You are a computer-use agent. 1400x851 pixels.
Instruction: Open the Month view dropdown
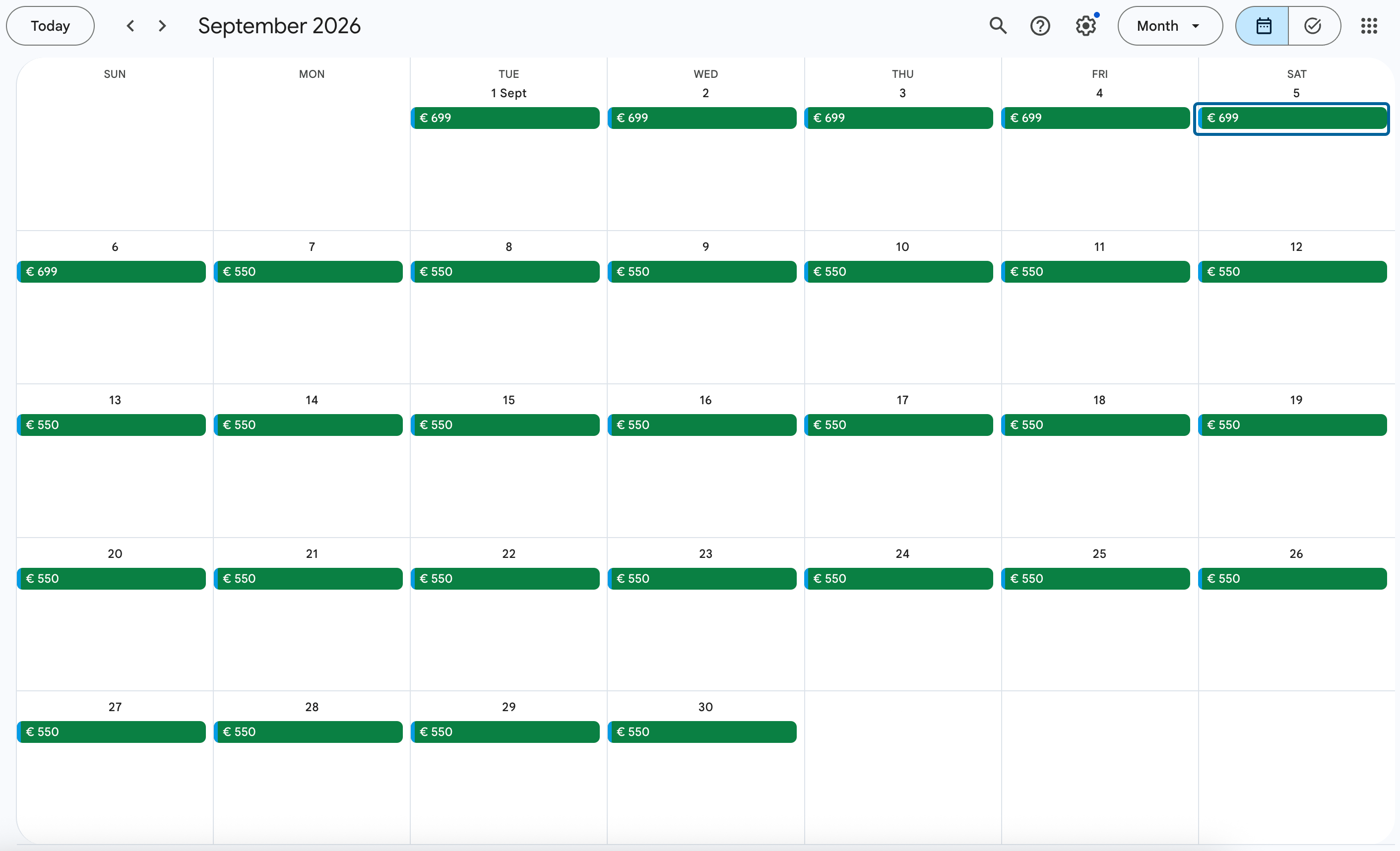pos(1170,26)
